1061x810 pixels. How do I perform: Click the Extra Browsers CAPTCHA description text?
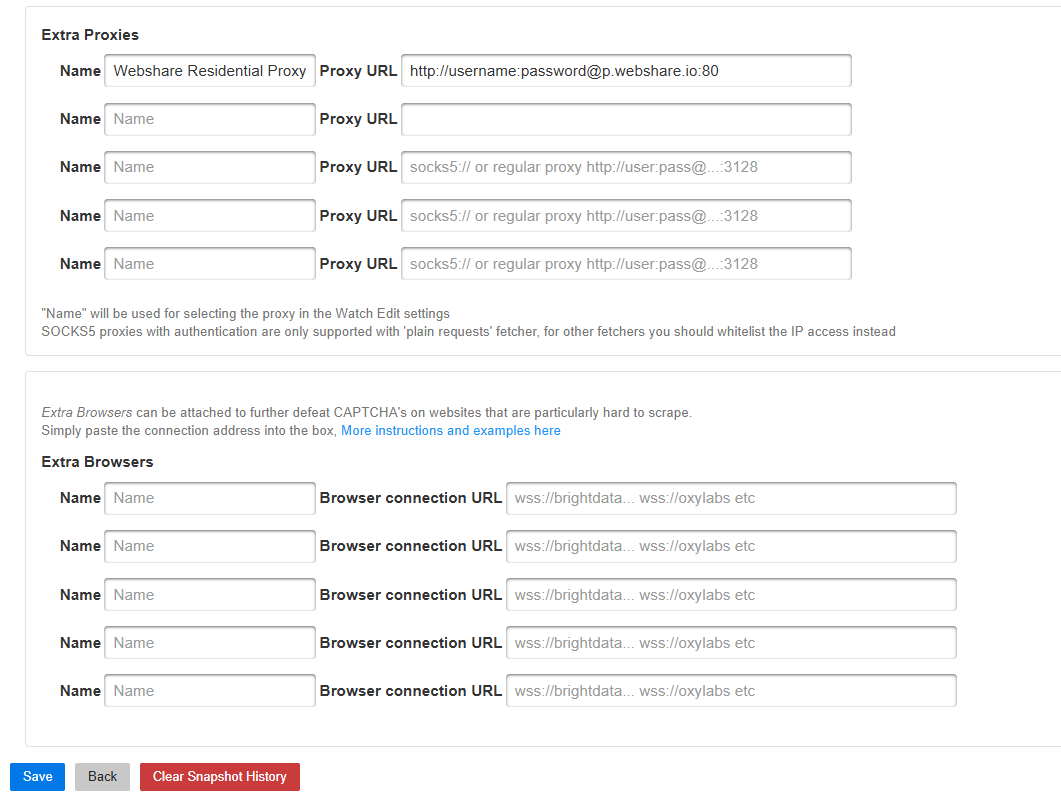pyautogui.click(x=367, y=412)
